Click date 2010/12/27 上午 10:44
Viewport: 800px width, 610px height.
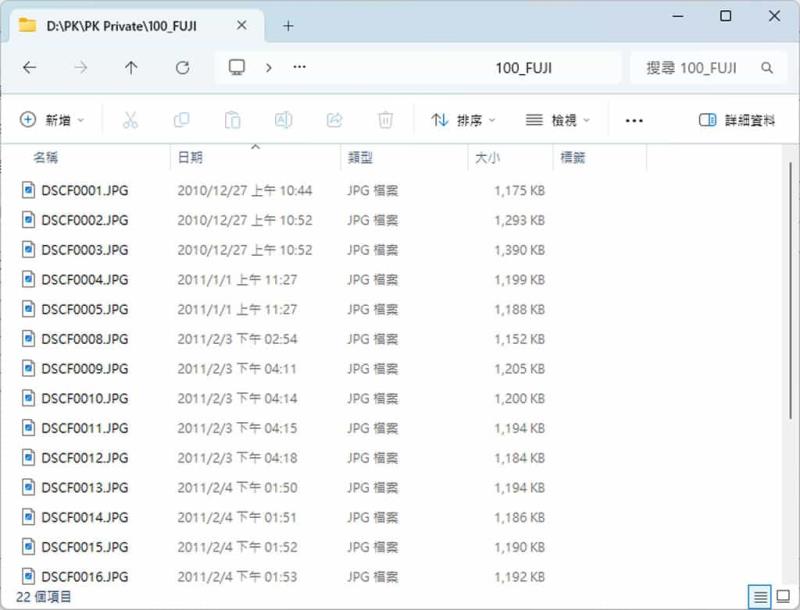pos(245,191)
